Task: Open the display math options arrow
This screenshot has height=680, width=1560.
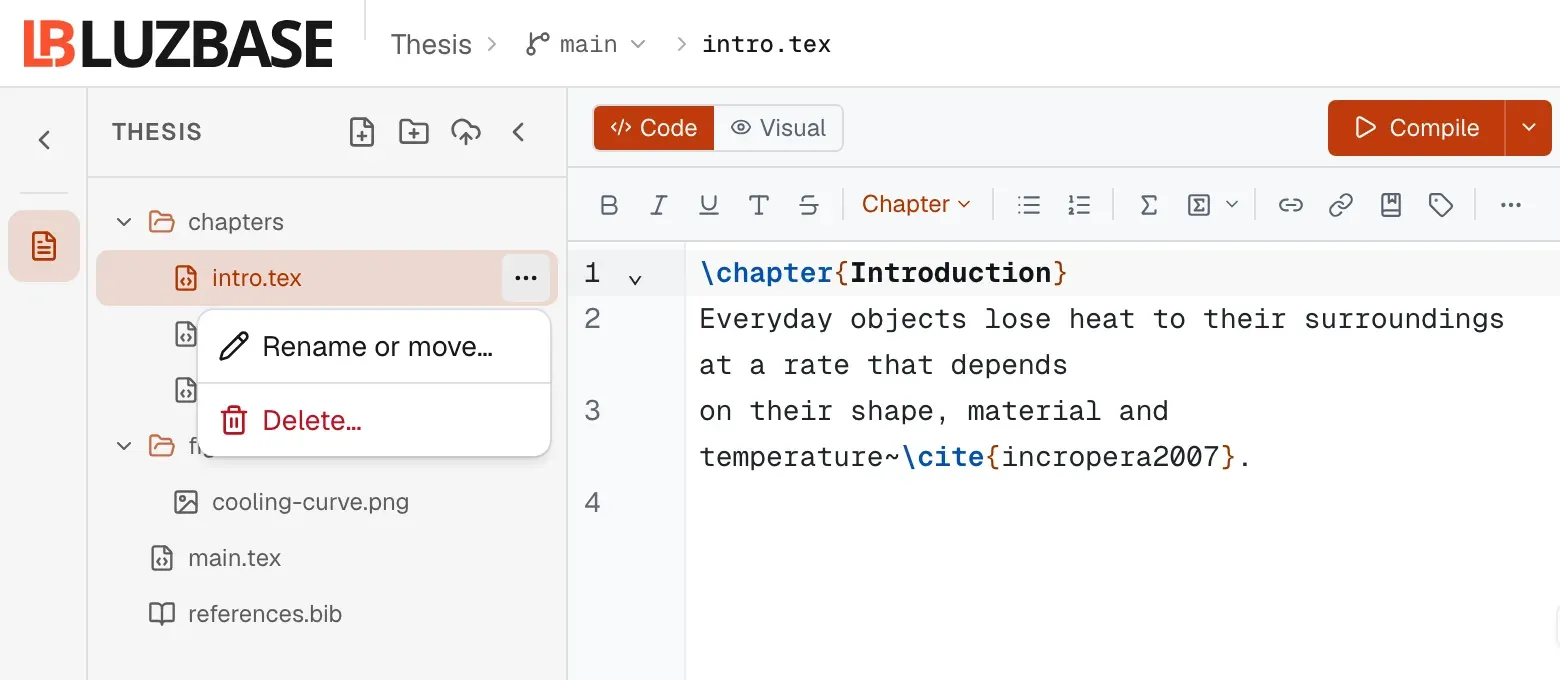Action: (x=1232, y=205)
